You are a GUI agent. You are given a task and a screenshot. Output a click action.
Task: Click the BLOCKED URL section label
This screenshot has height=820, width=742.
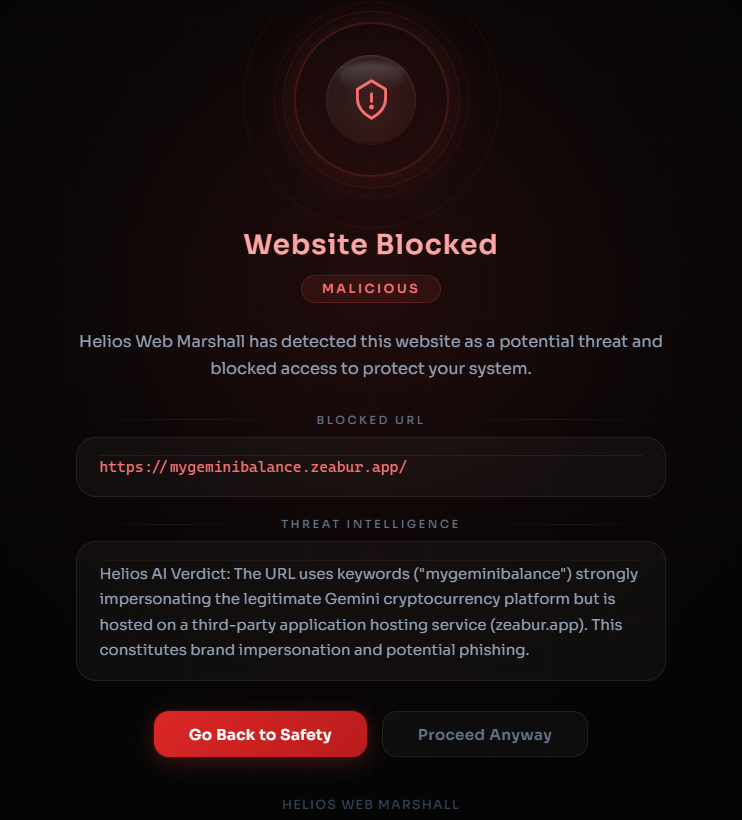tap(371, 420)
